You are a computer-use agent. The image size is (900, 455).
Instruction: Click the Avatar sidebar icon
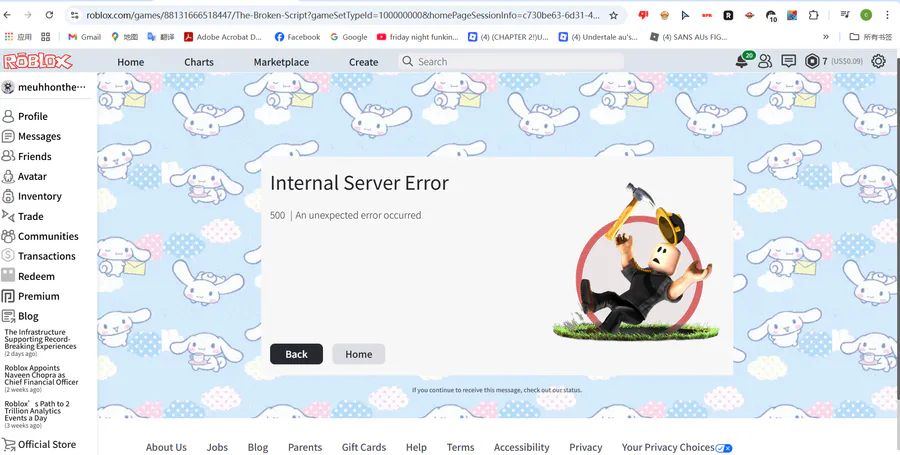tap(8, 176)
